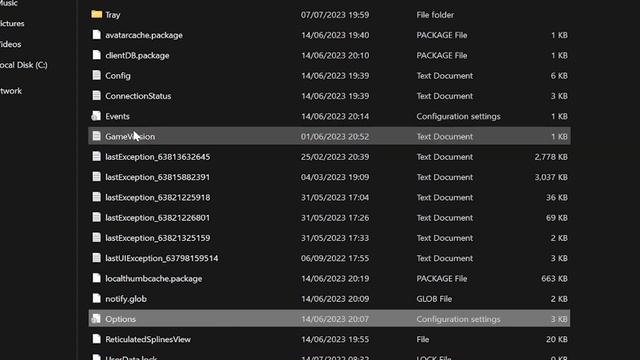This screenshot has width=640, height=360.
Task: Click the Options configuration settings icon
Action: pos(96,319)
